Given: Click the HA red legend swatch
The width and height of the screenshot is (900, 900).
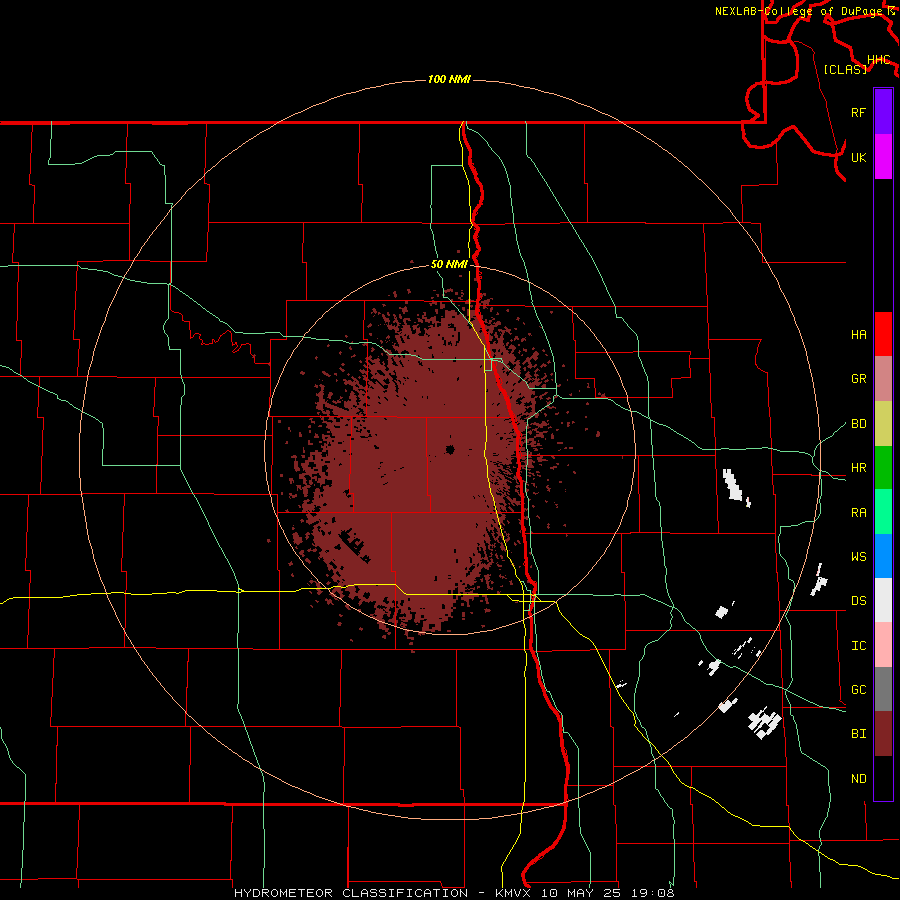Looking at the screenshot, I should point(883,334).
